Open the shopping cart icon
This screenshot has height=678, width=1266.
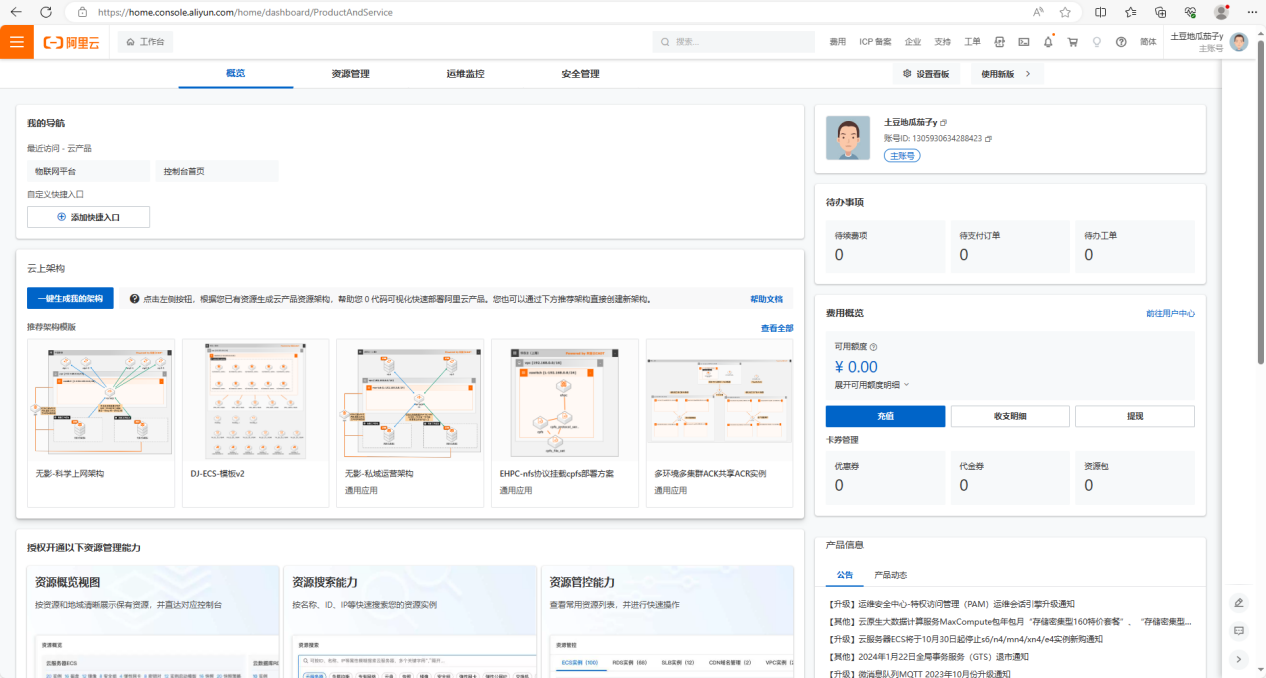[1072, 42]
